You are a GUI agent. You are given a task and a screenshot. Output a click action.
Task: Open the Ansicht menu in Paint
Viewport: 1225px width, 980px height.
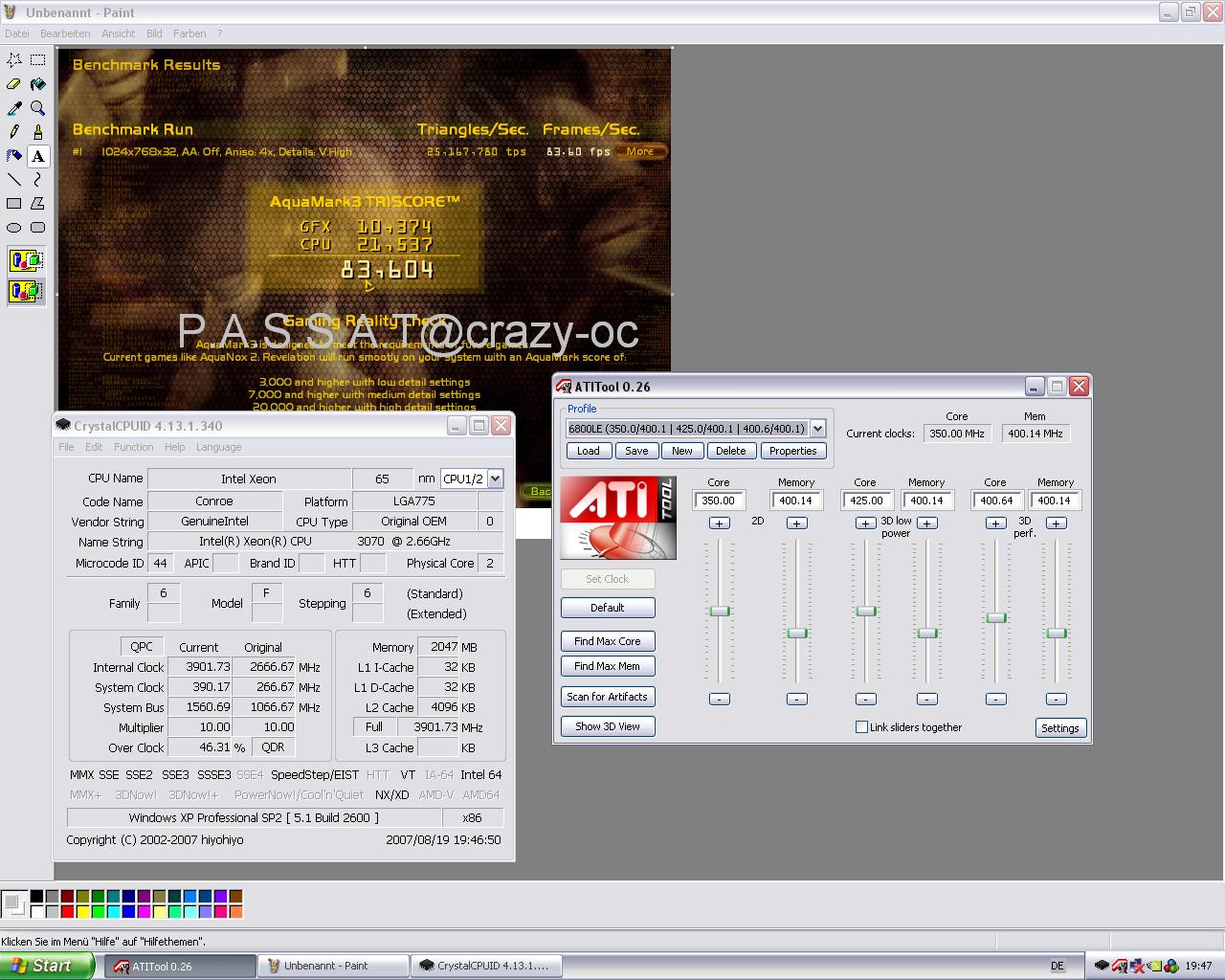119,33
